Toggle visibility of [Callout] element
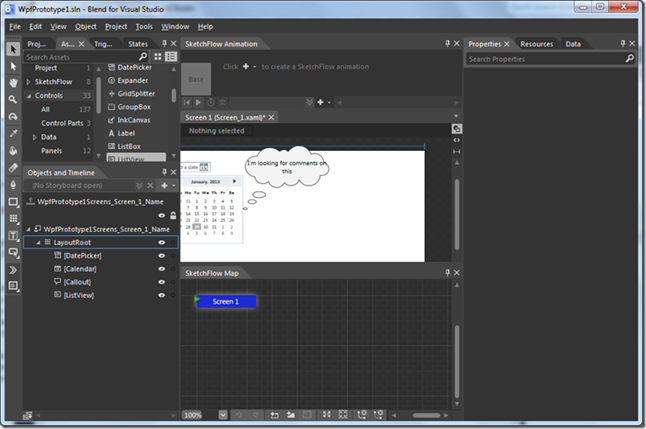 pyautogui.click(x=162, y=282)
